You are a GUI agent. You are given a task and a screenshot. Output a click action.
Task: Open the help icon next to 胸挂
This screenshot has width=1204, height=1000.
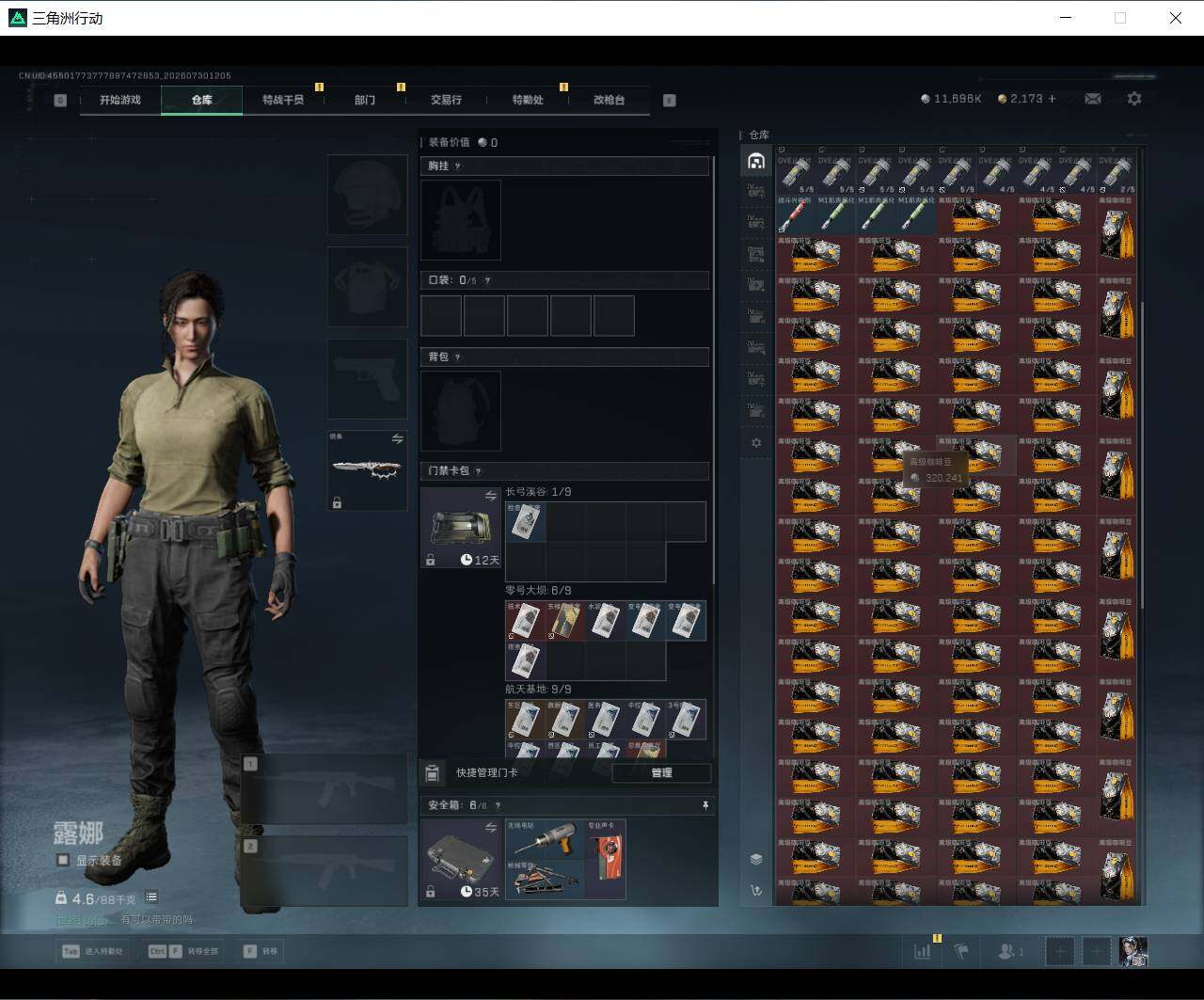point(458,167)
